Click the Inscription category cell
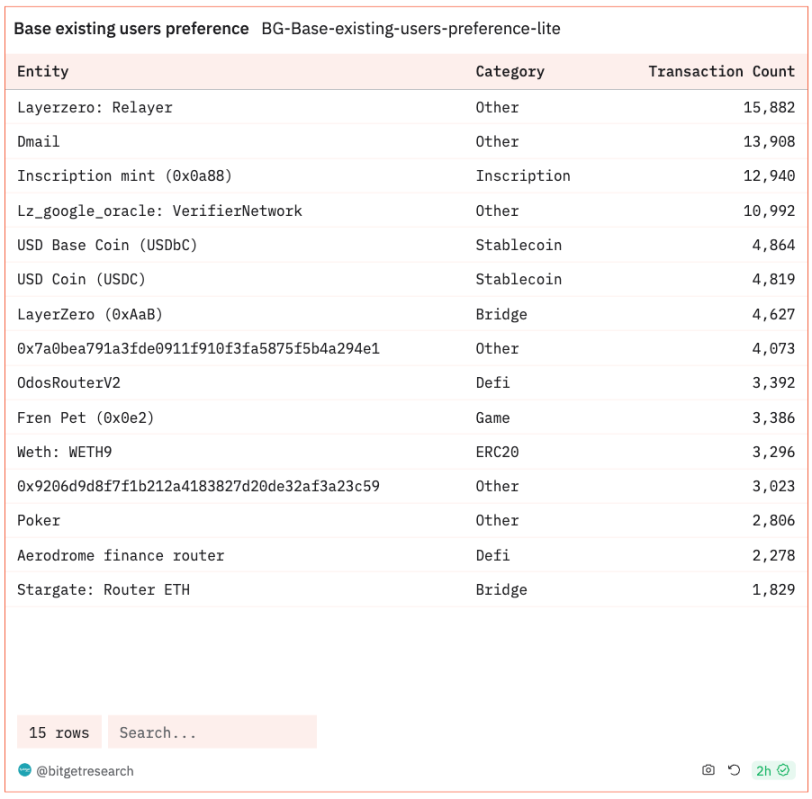 point(523,176)
